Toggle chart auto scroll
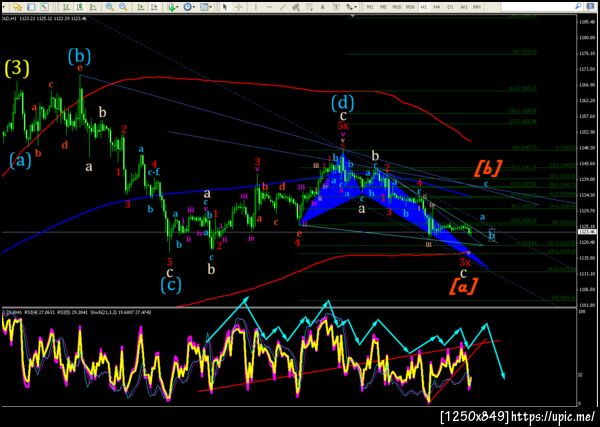 point(140,7)
